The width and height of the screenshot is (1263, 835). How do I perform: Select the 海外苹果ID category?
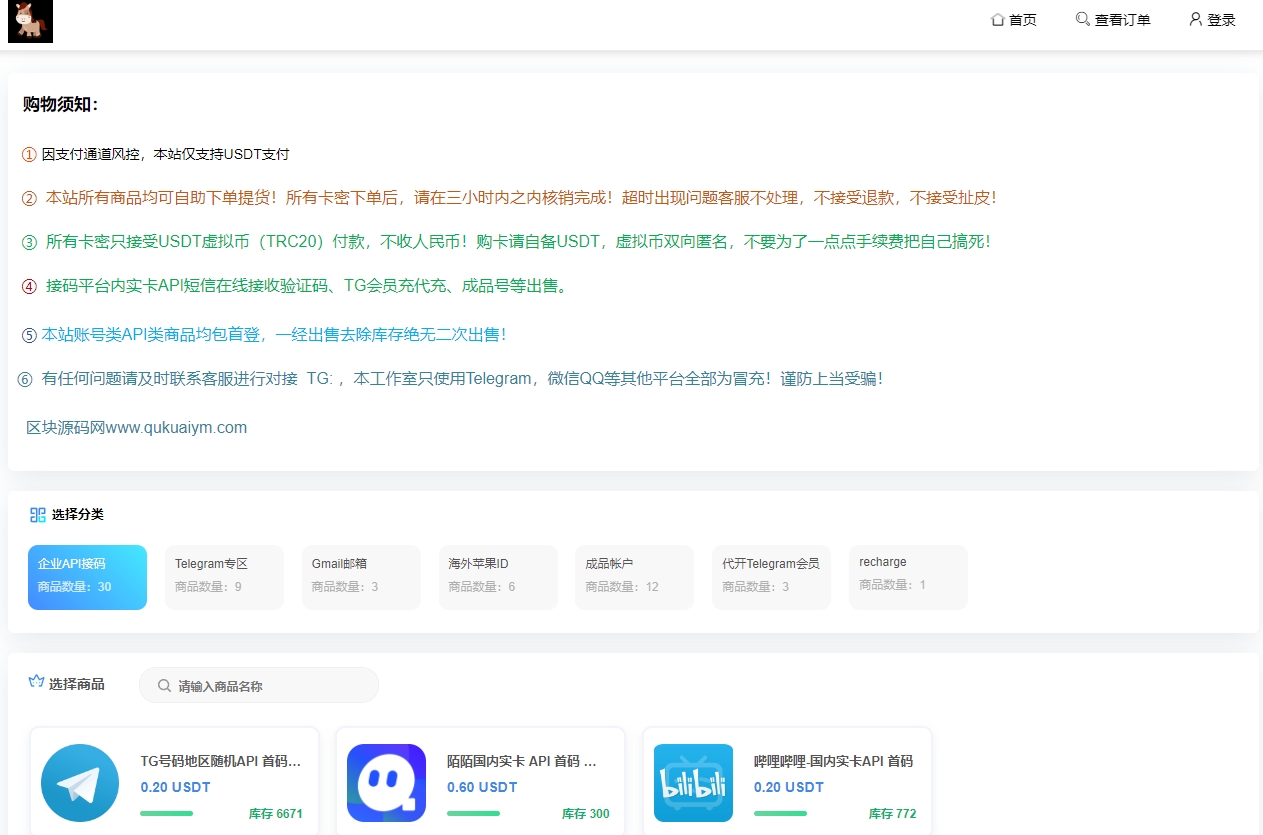(498, 577)
